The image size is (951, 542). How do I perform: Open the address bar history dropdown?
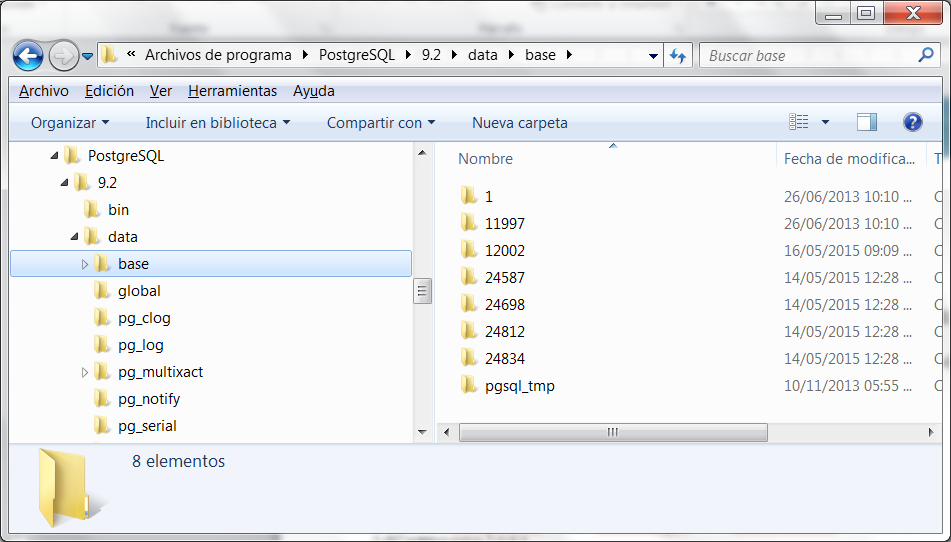click(653, 55)
